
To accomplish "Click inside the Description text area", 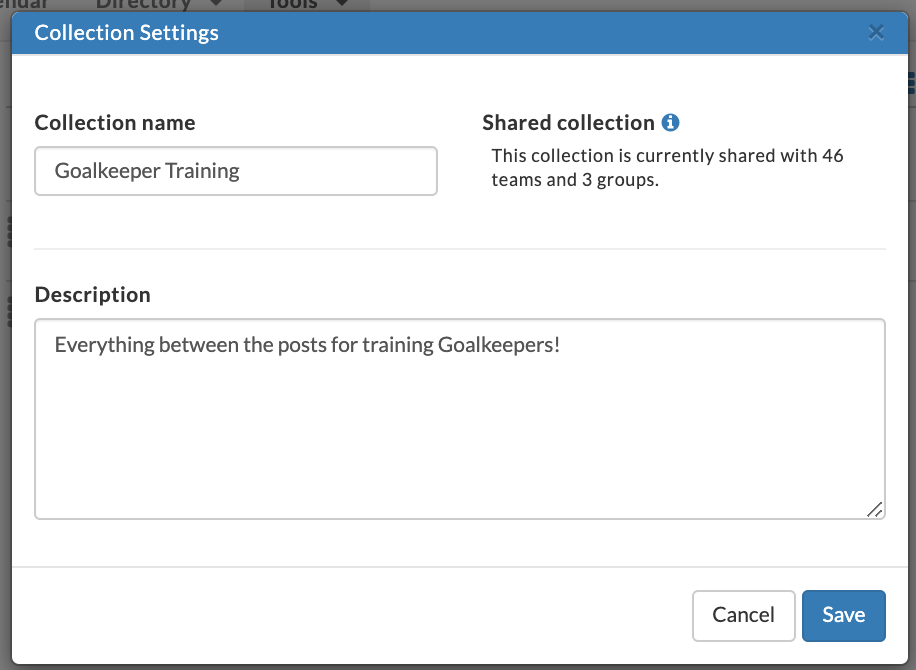I will [x=460, y=419].
